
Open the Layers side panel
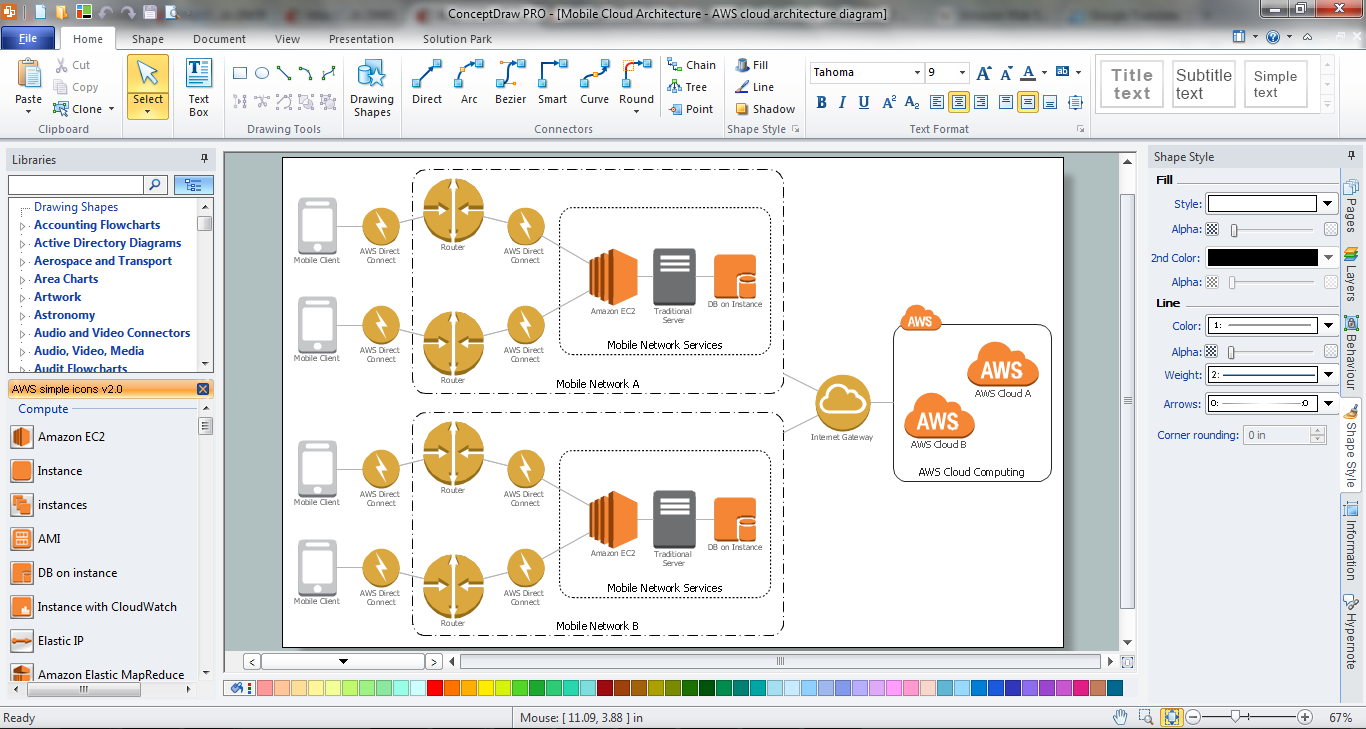pyautogui.click(x=1351, y=275)
